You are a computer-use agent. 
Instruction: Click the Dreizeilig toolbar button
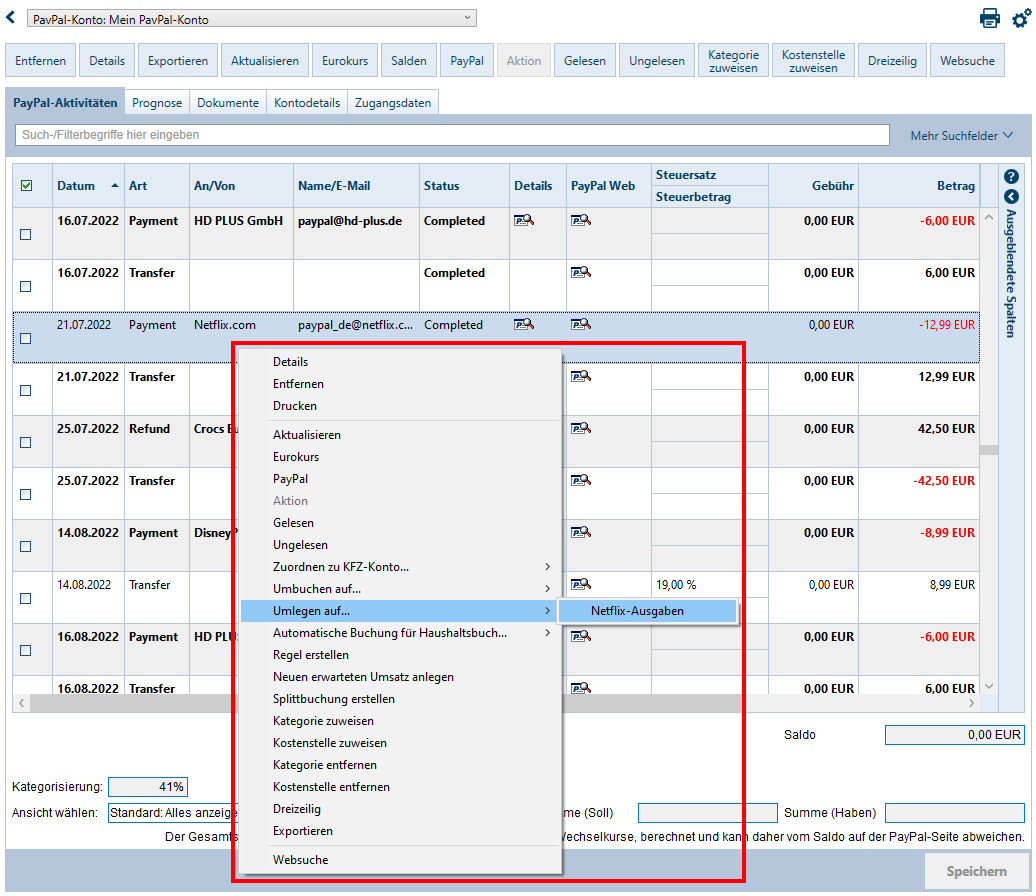coord(892,61)
